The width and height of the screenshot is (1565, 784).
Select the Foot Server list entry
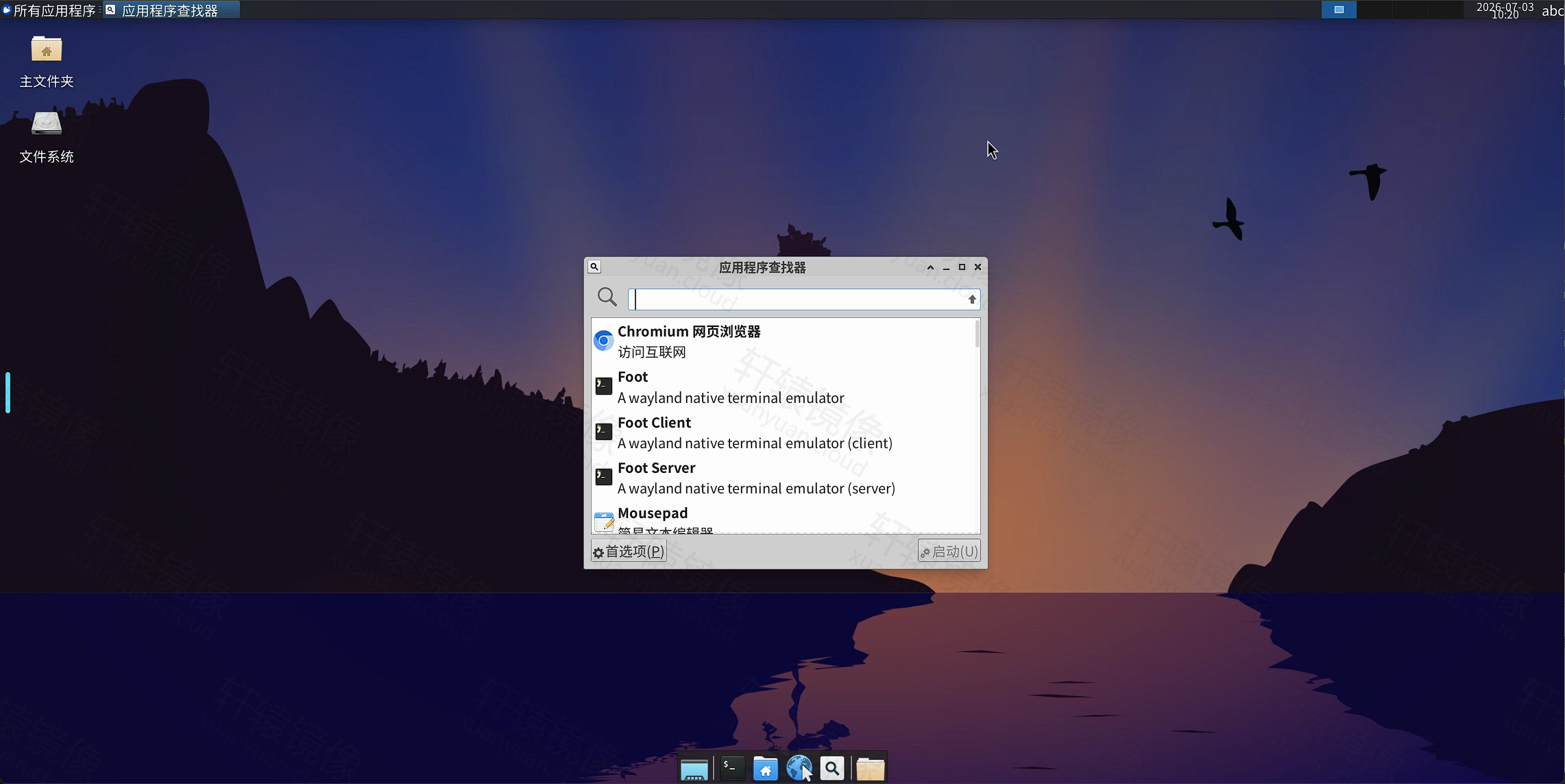tap(783, 478)
